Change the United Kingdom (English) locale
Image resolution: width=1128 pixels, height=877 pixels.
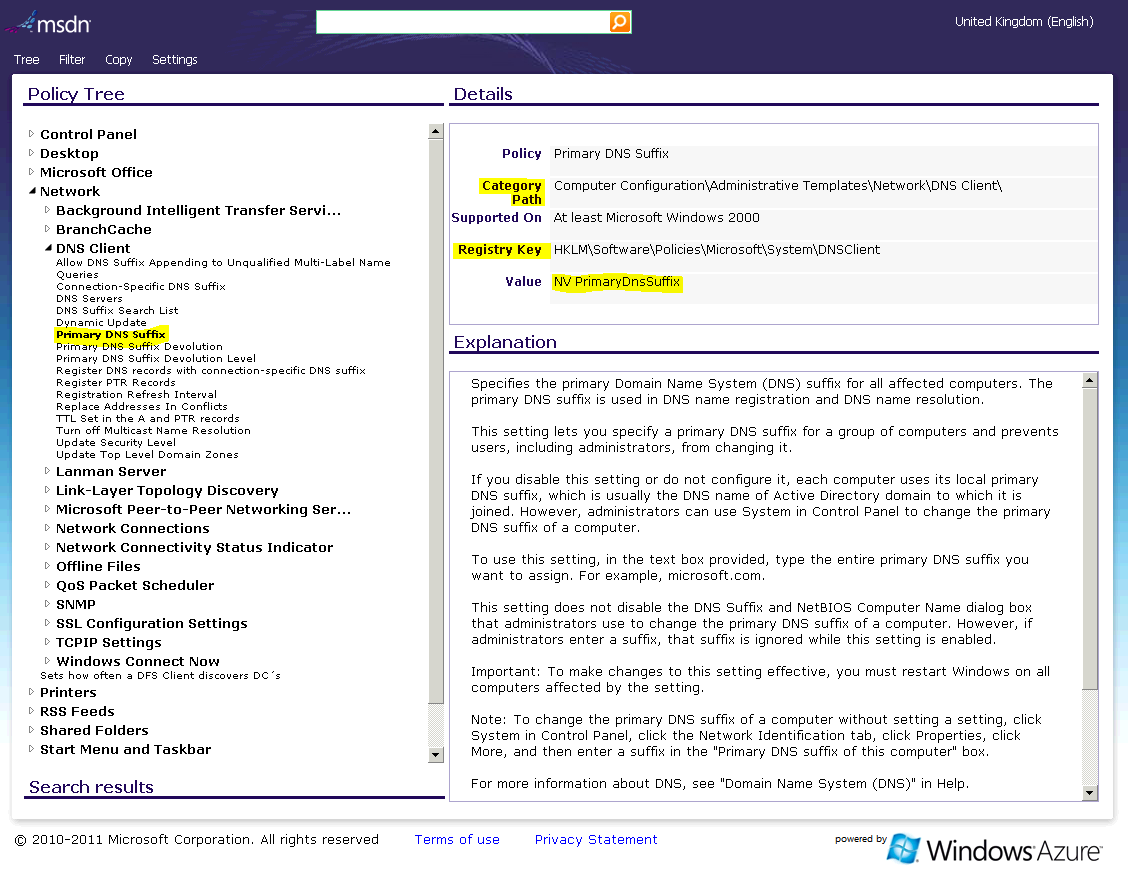coord(1024,22)
